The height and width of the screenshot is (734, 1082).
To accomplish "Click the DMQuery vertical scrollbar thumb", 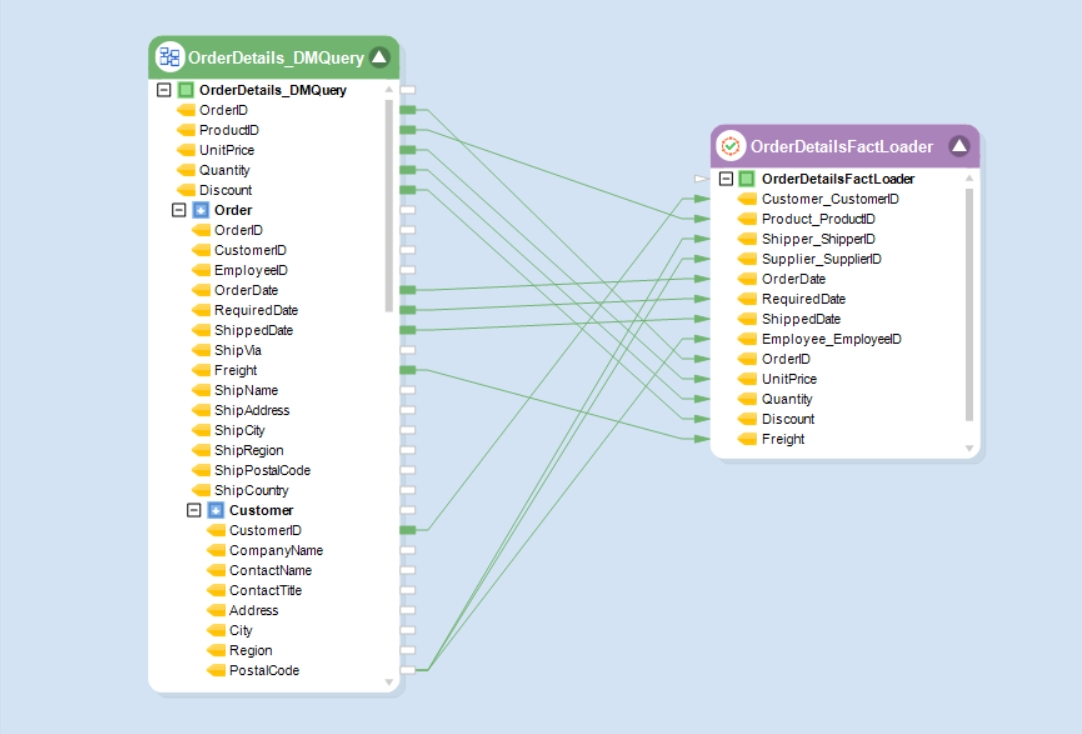I will click(x=389, y=206).
